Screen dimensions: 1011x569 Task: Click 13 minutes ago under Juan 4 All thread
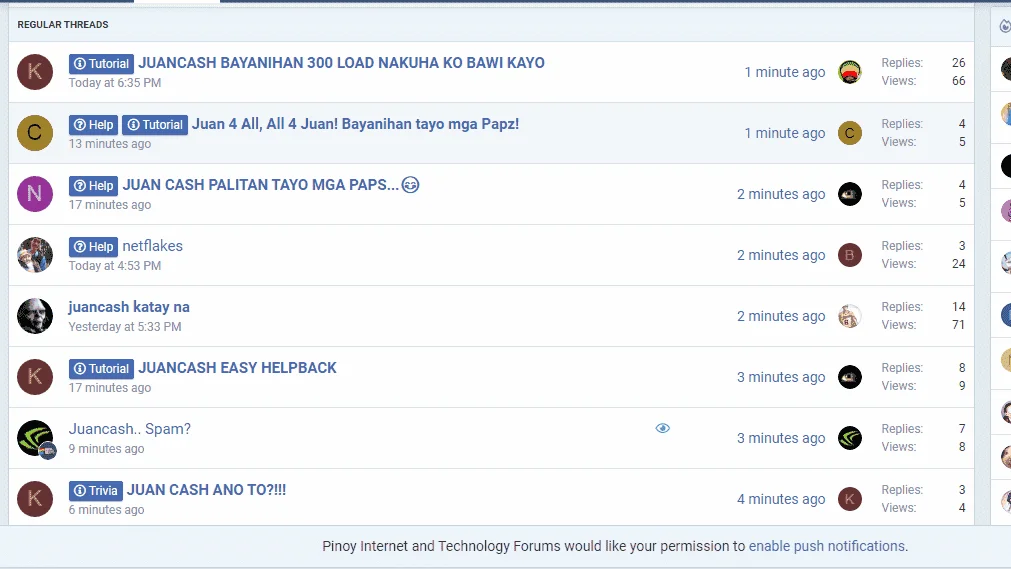point(110,144)
